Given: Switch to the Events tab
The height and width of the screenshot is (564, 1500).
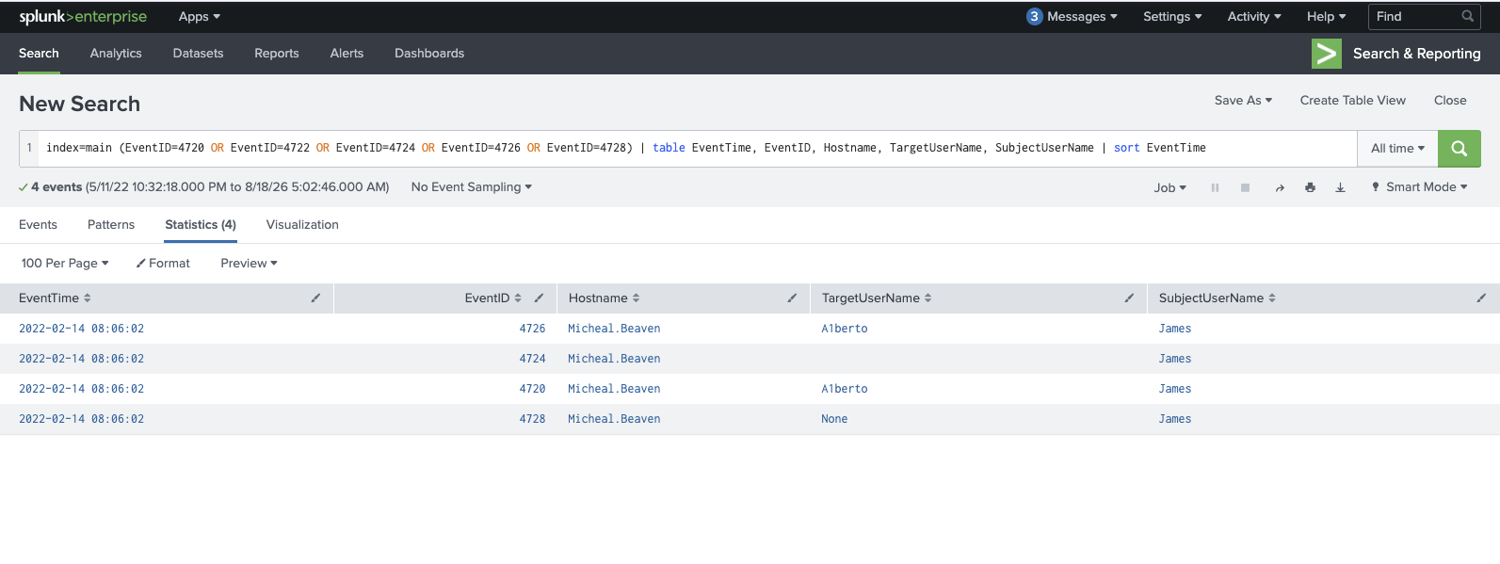Looking at the screenshot, I should 38,225.
